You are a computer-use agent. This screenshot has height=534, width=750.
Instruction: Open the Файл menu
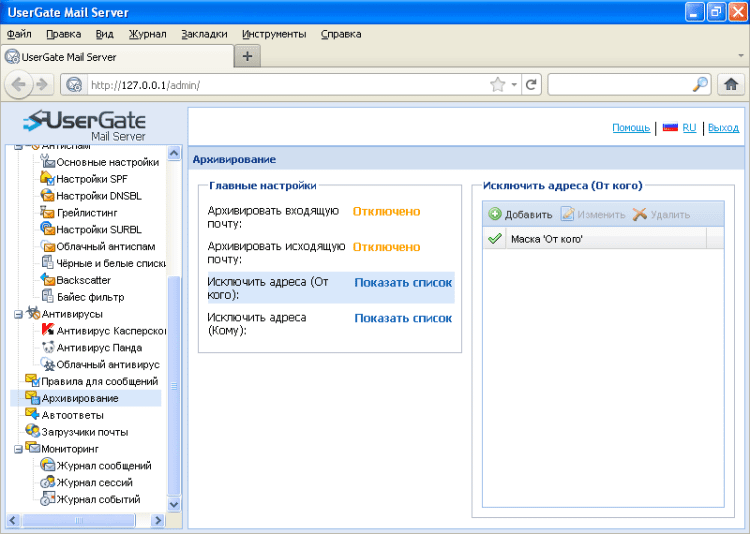pyautogui.click(x=19, y=34)
